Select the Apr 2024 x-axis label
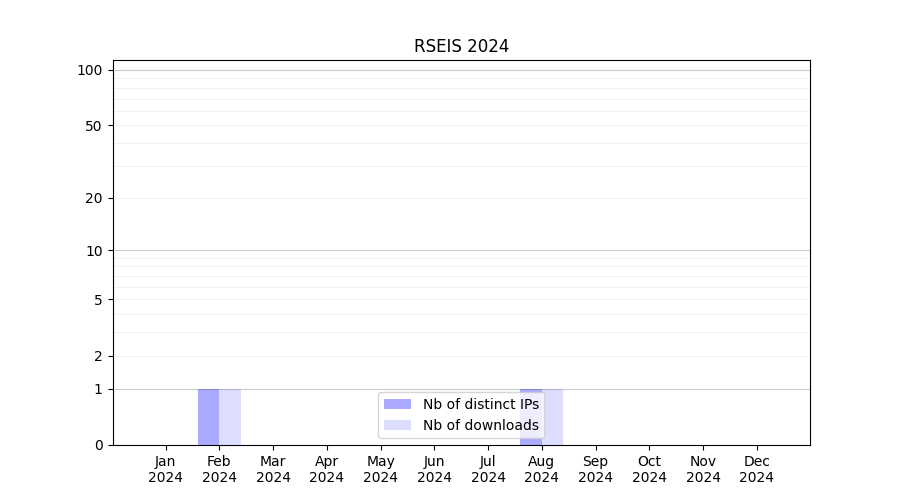Viewport: 900px width, 500px height. point(327,469)
